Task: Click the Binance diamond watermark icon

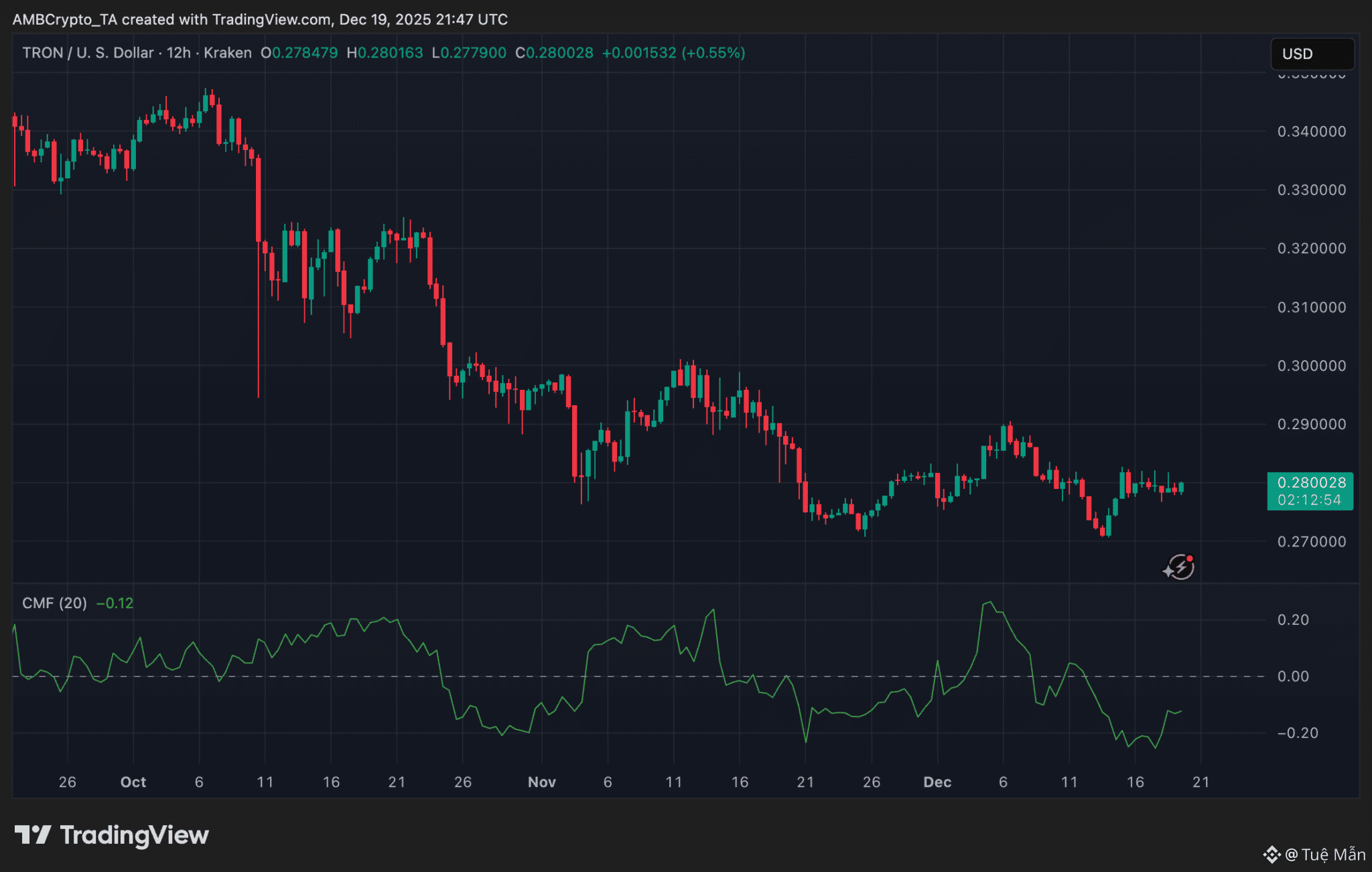Action: pos(1271,855)
